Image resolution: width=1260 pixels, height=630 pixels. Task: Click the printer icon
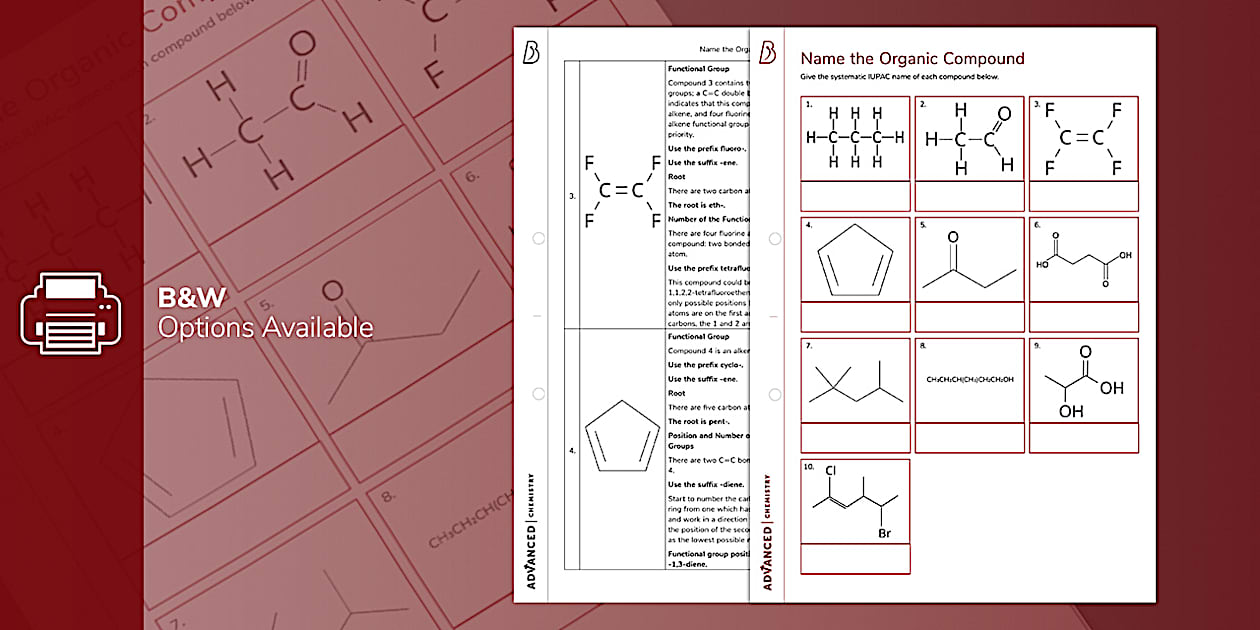(71, 312)
